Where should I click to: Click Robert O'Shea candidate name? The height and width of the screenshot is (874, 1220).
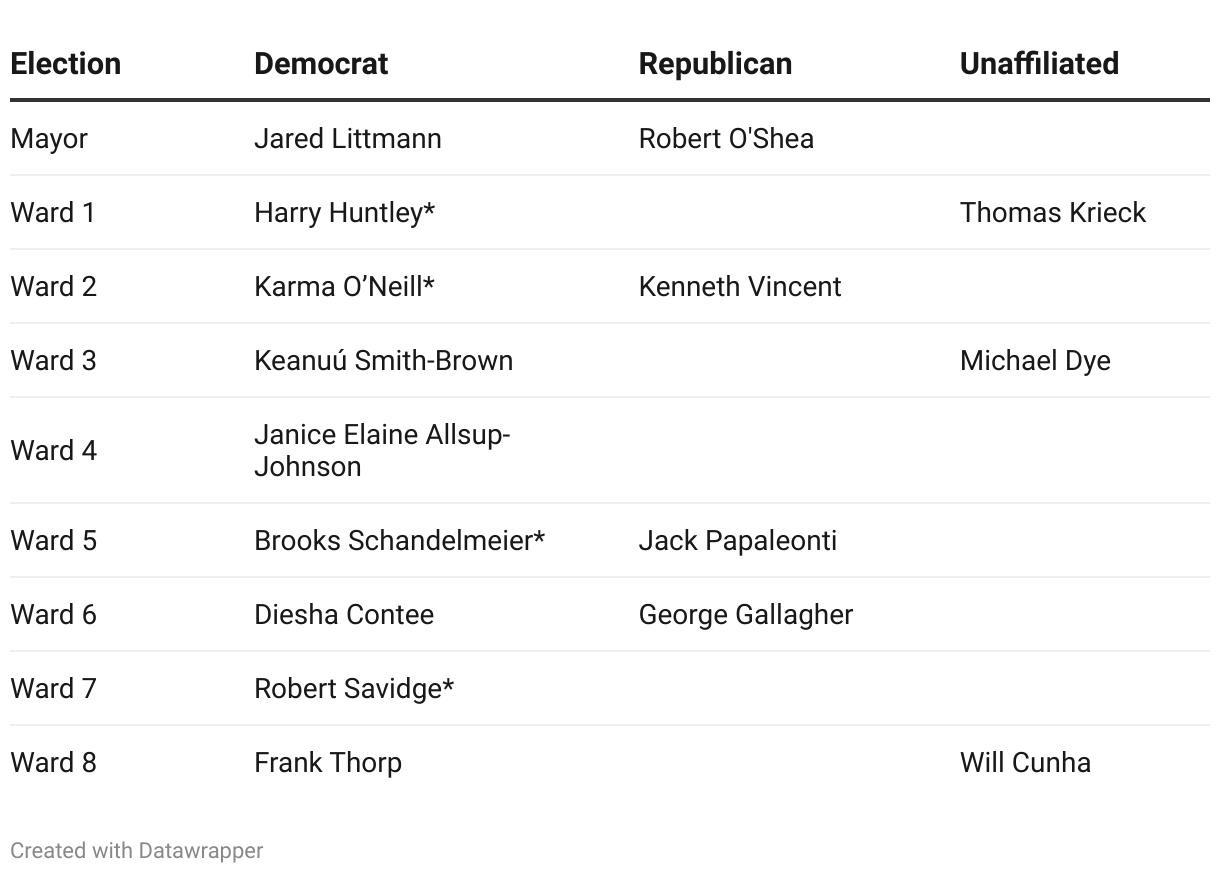click(726, 138)
